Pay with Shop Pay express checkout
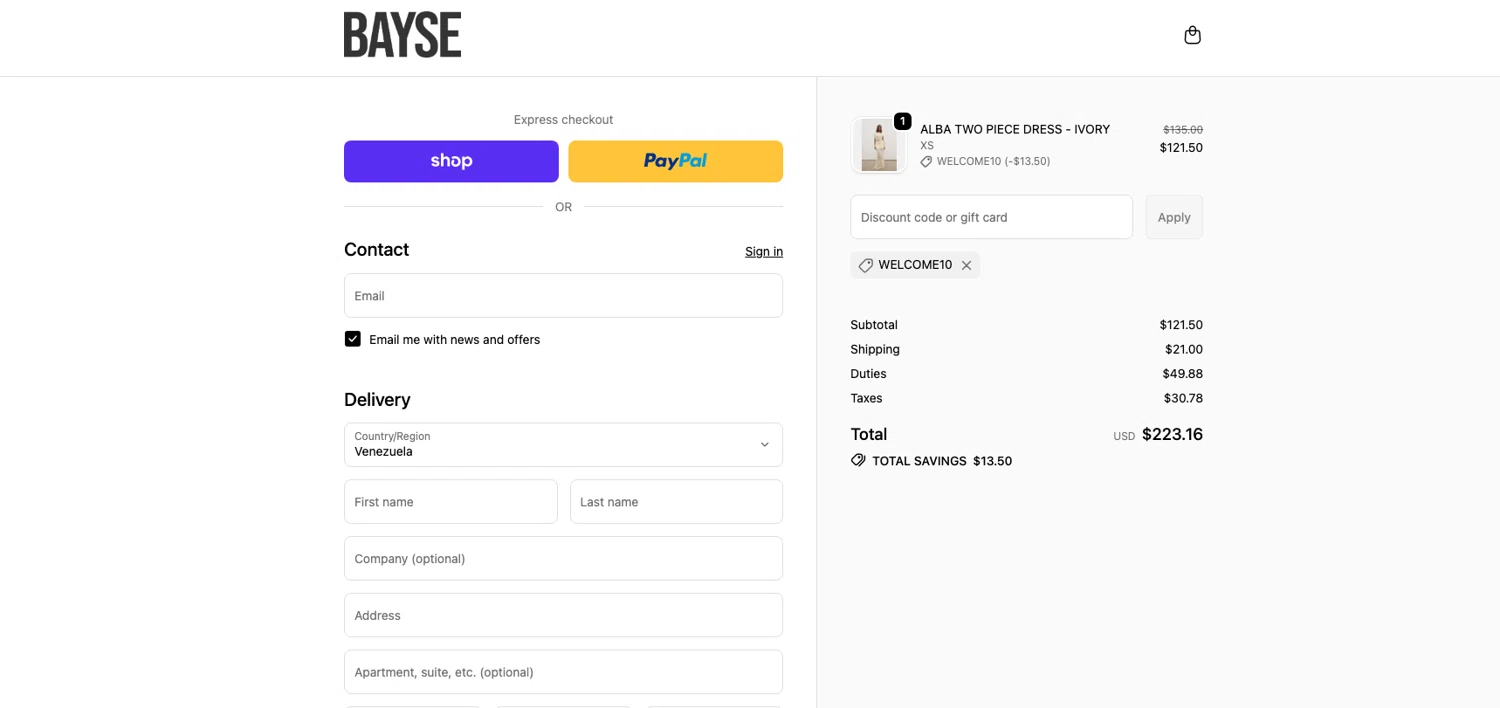1500x708 pixels. pos(451,161)
